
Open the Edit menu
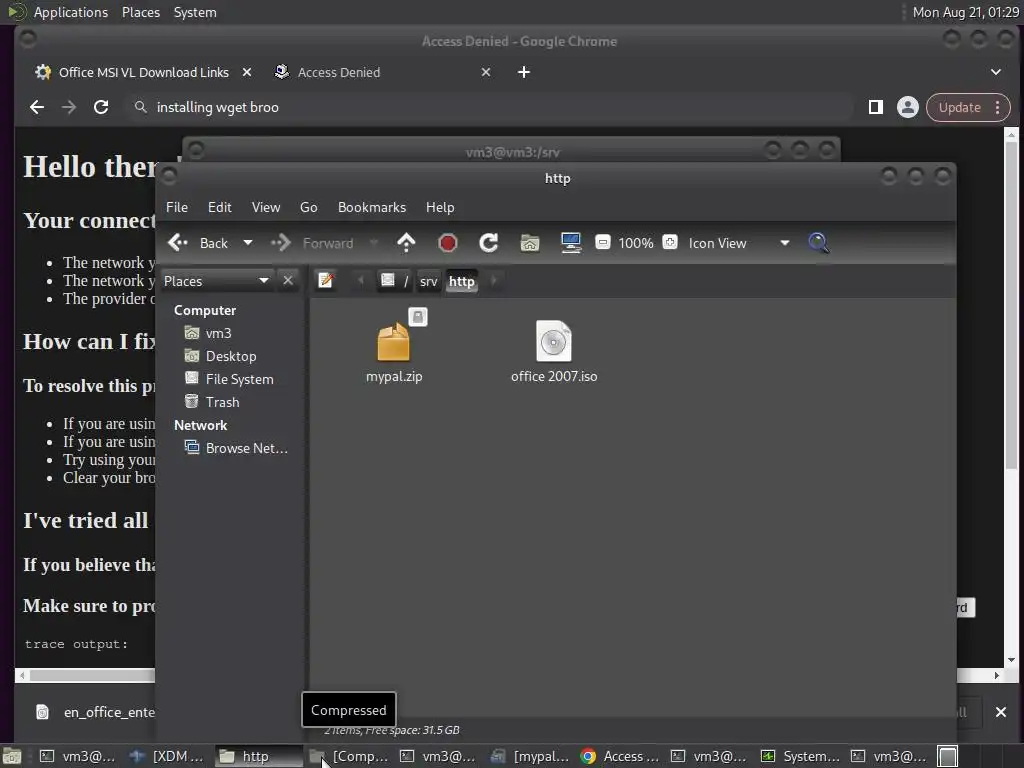point(219,207)
